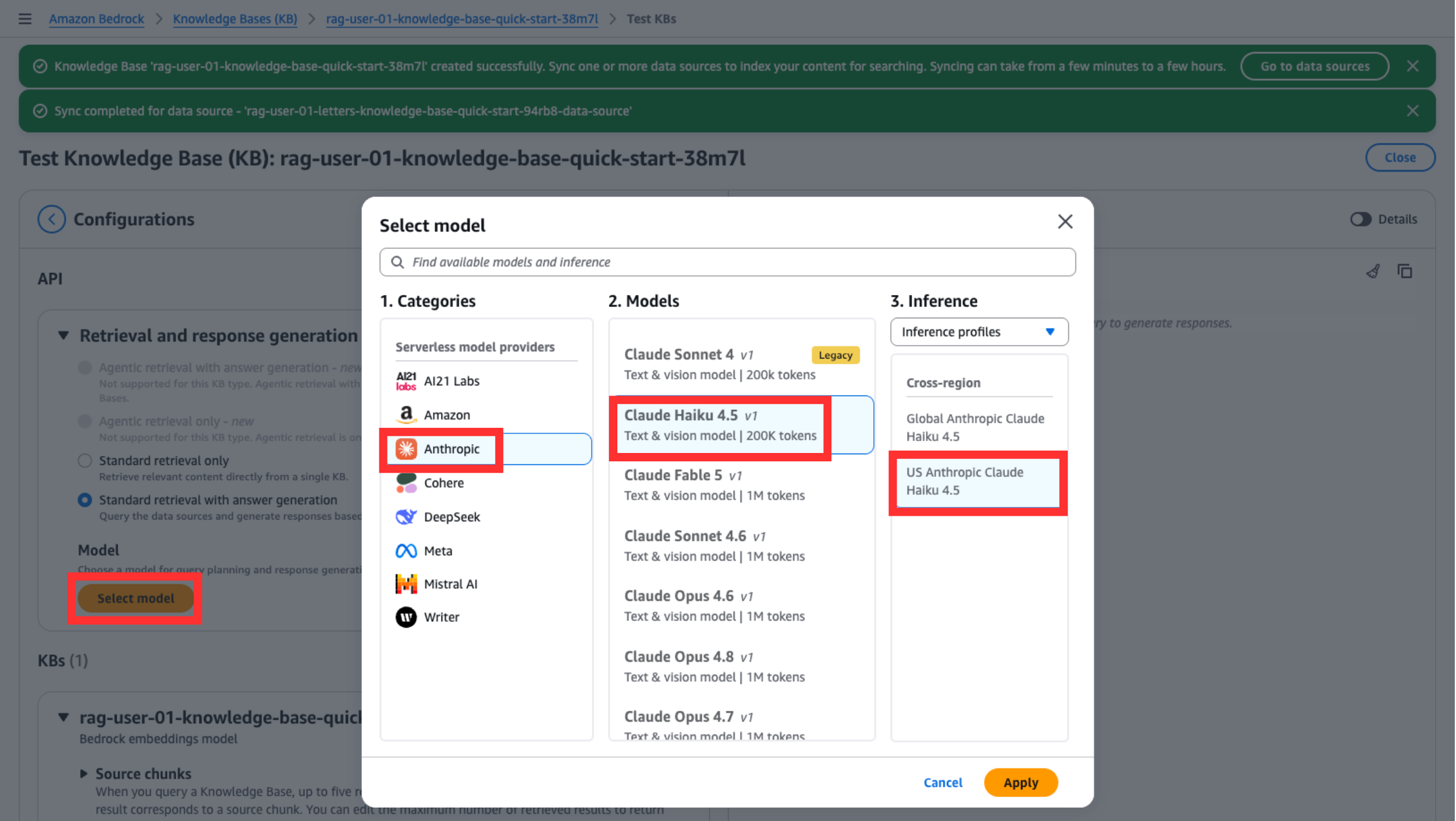
Task: Click the back arrow beside Configurations
Action: click(51, 219)
